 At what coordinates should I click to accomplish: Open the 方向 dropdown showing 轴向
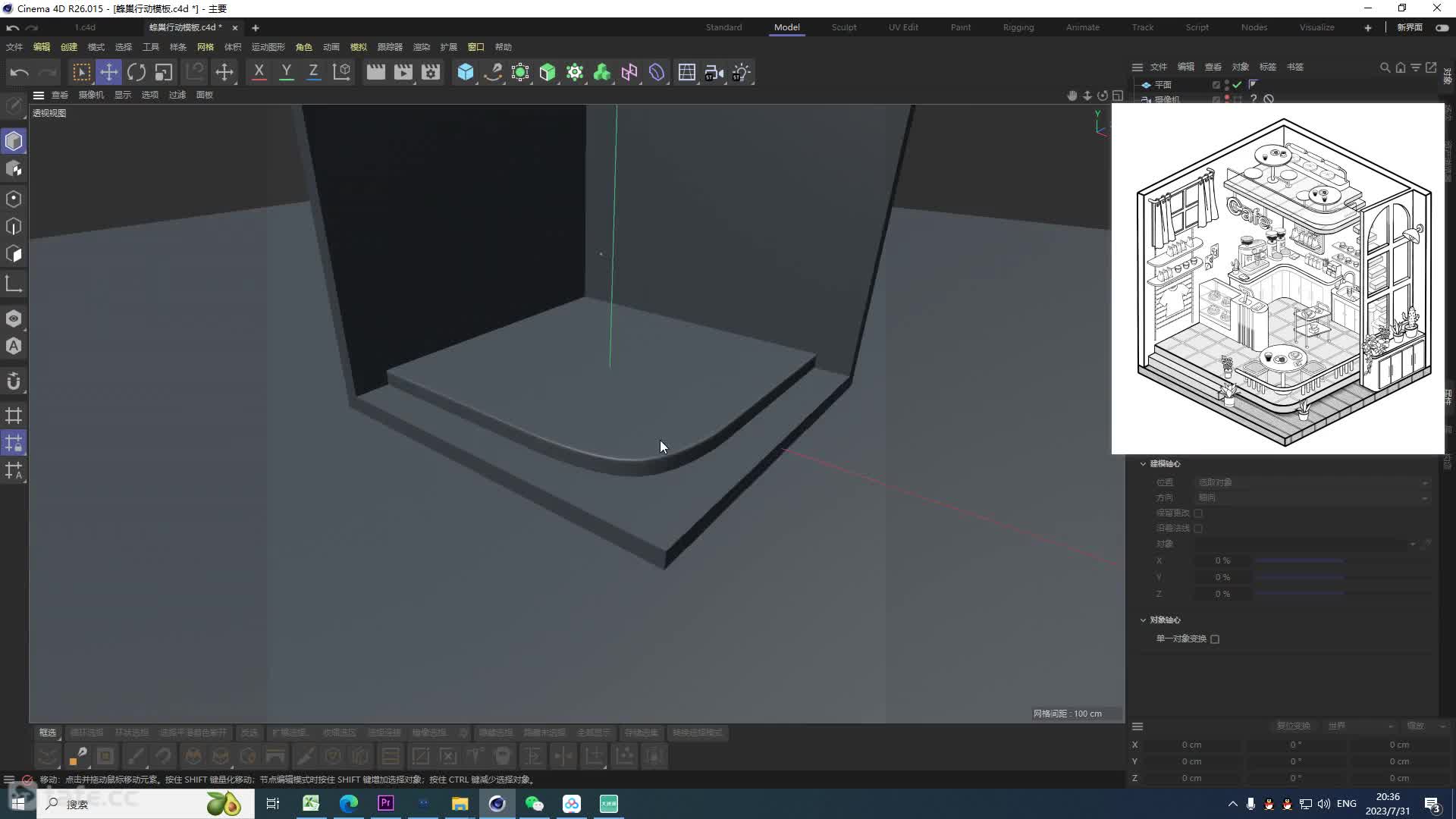coord(1313,498)
